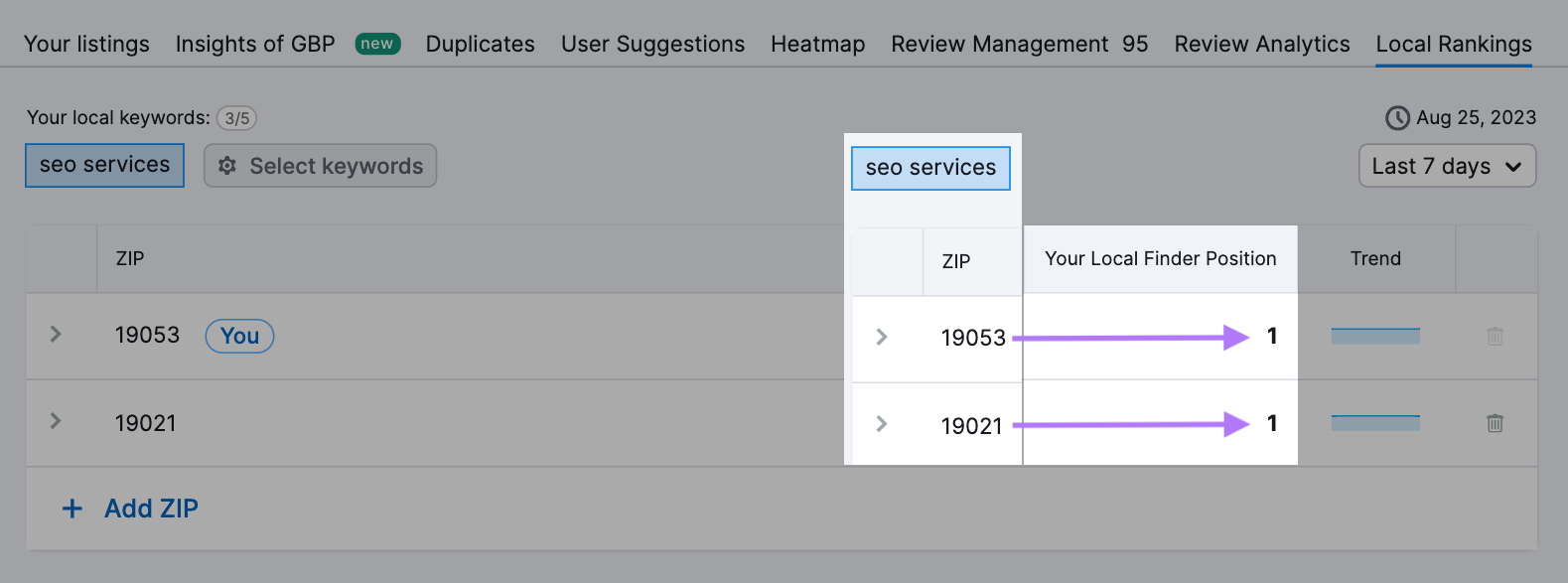Go to User Suggestions tab
The height and width of the screenshot is (583, 1568).
(652, 44)
